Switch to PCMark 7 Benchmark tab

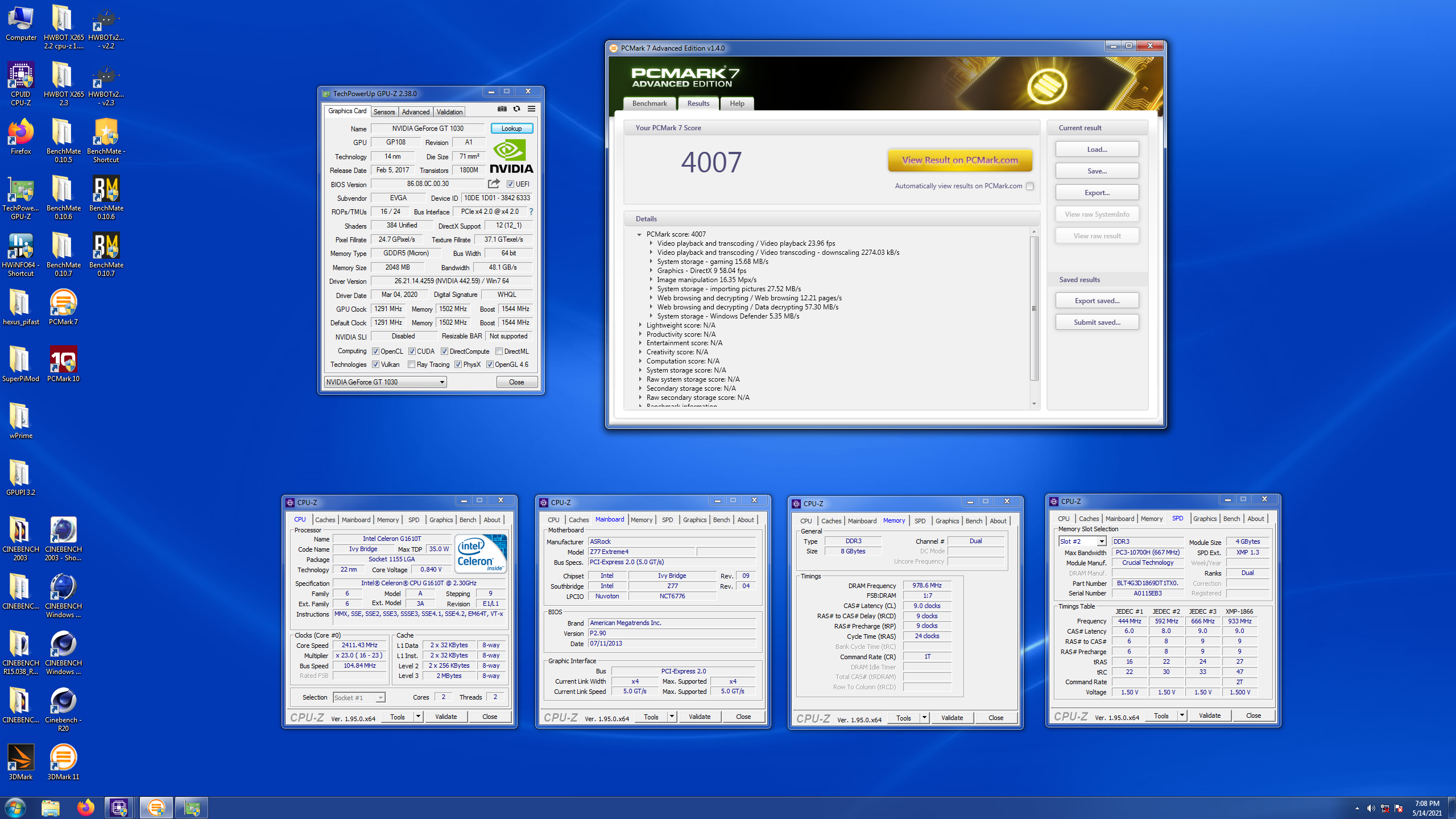650,104
